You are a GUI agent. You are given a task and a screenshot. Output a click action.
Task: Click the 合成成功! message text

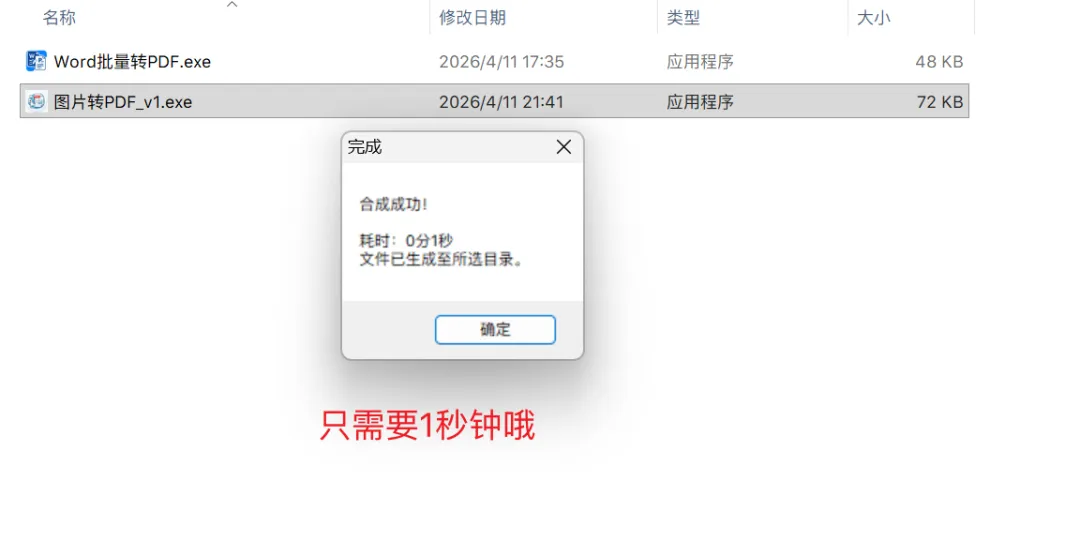393,205
